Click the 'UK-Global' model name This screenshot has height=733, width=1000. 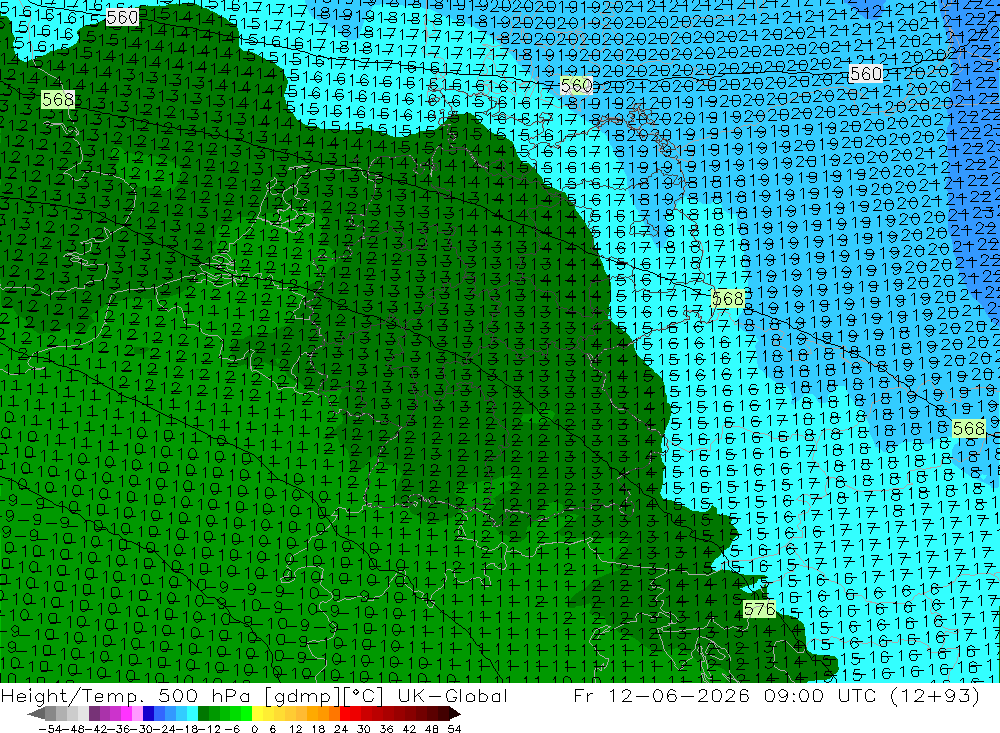click(453, 695)
